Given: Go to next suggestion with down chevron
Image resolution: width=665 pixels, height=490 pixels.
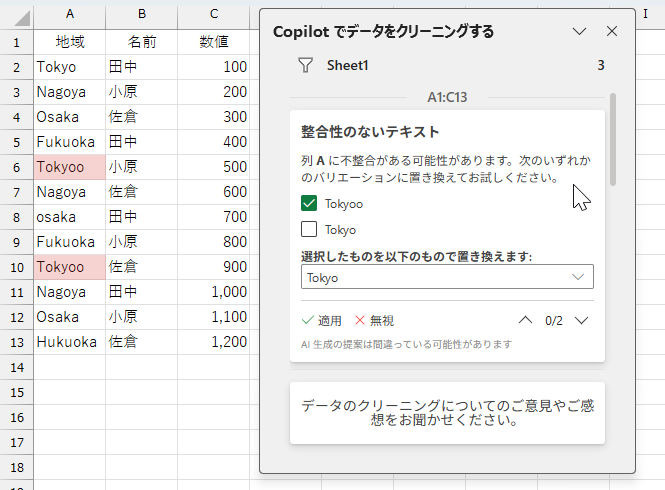Looking at the screenshot, I should (581, 320).
